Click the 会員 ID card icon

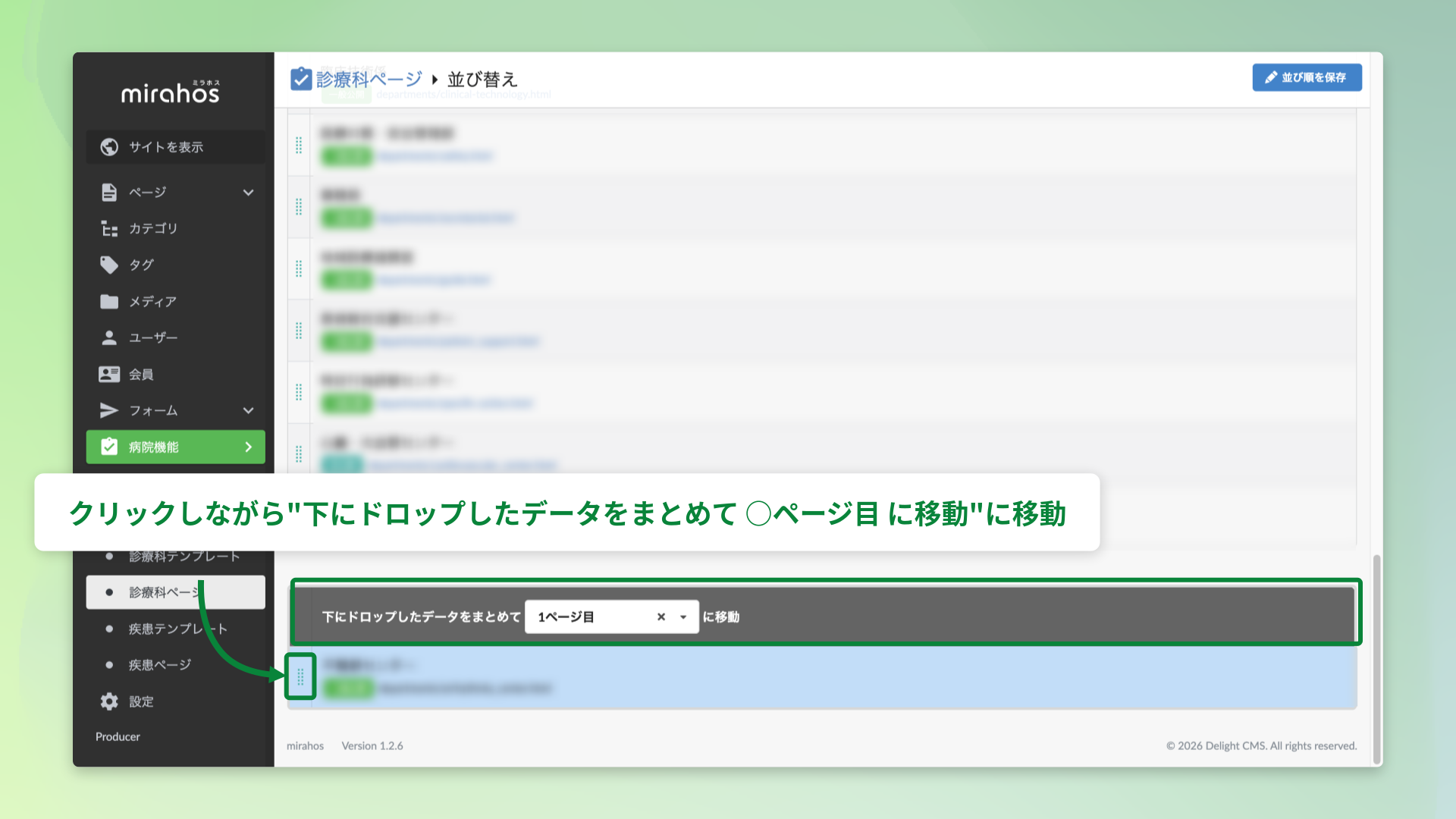109,374
